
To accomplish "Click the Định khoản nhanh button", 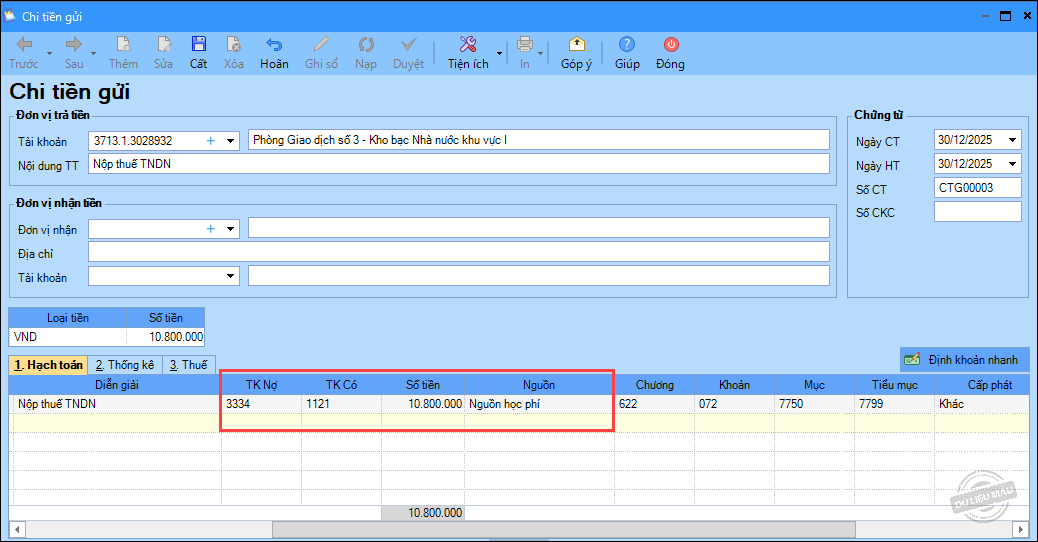I will [x=964, y=359].
